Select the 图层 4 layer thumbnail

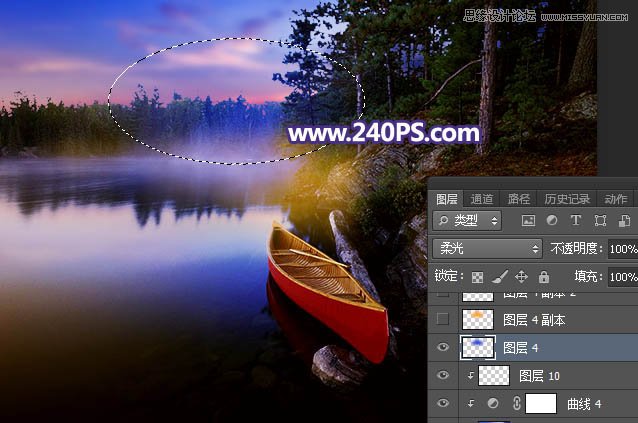tap(478, 347)
